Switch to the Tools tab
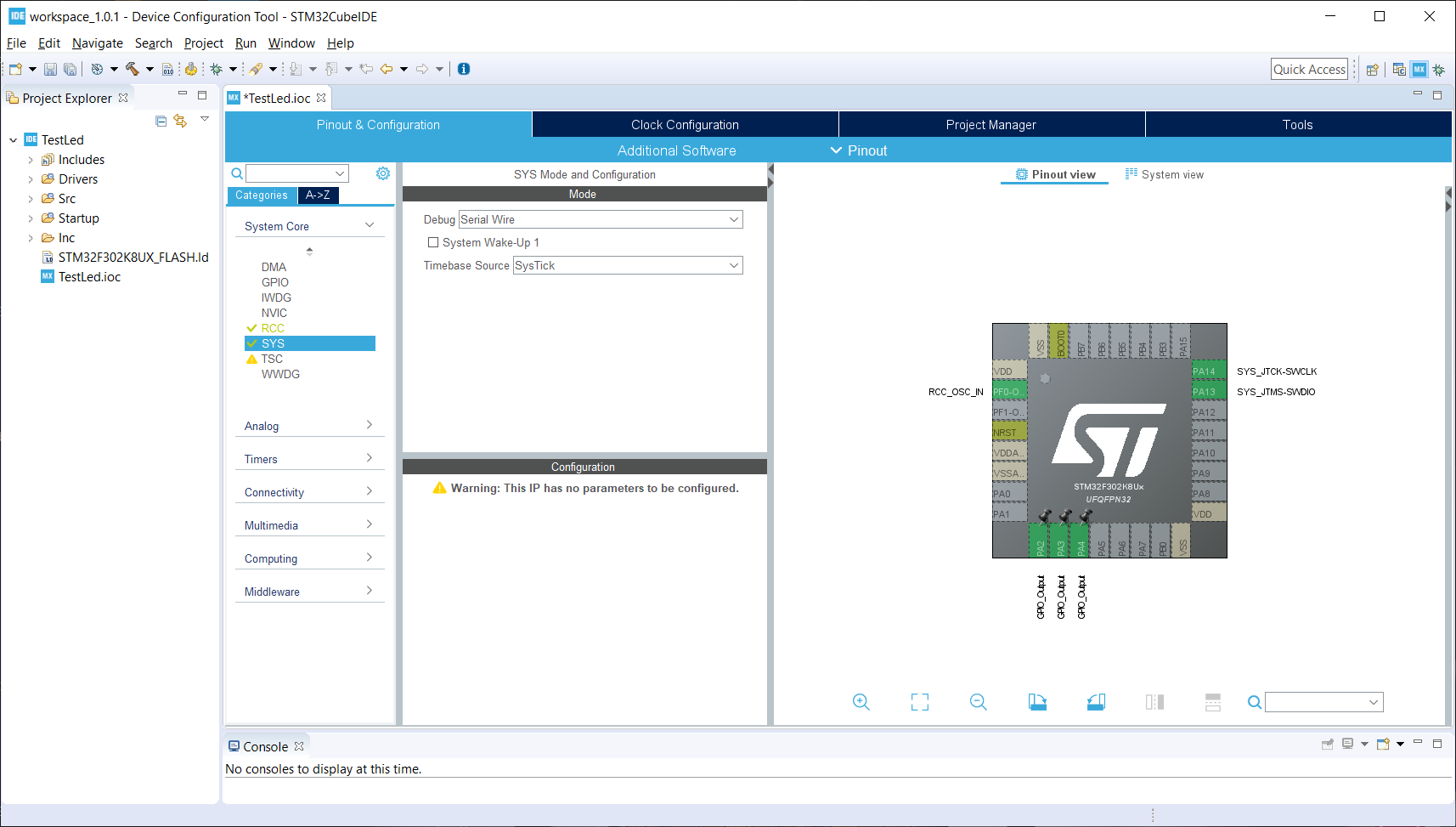 pos(1297,124)
